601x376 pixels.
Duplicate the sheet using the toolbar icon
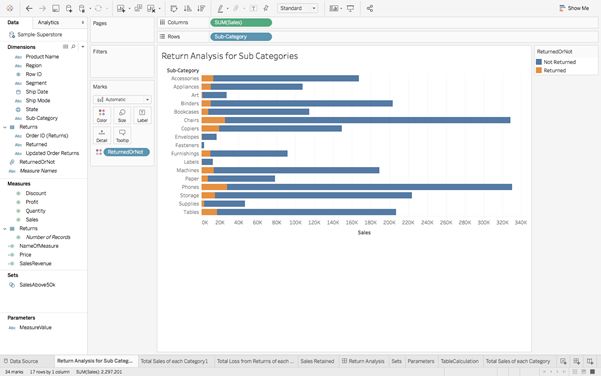point(138,8)
